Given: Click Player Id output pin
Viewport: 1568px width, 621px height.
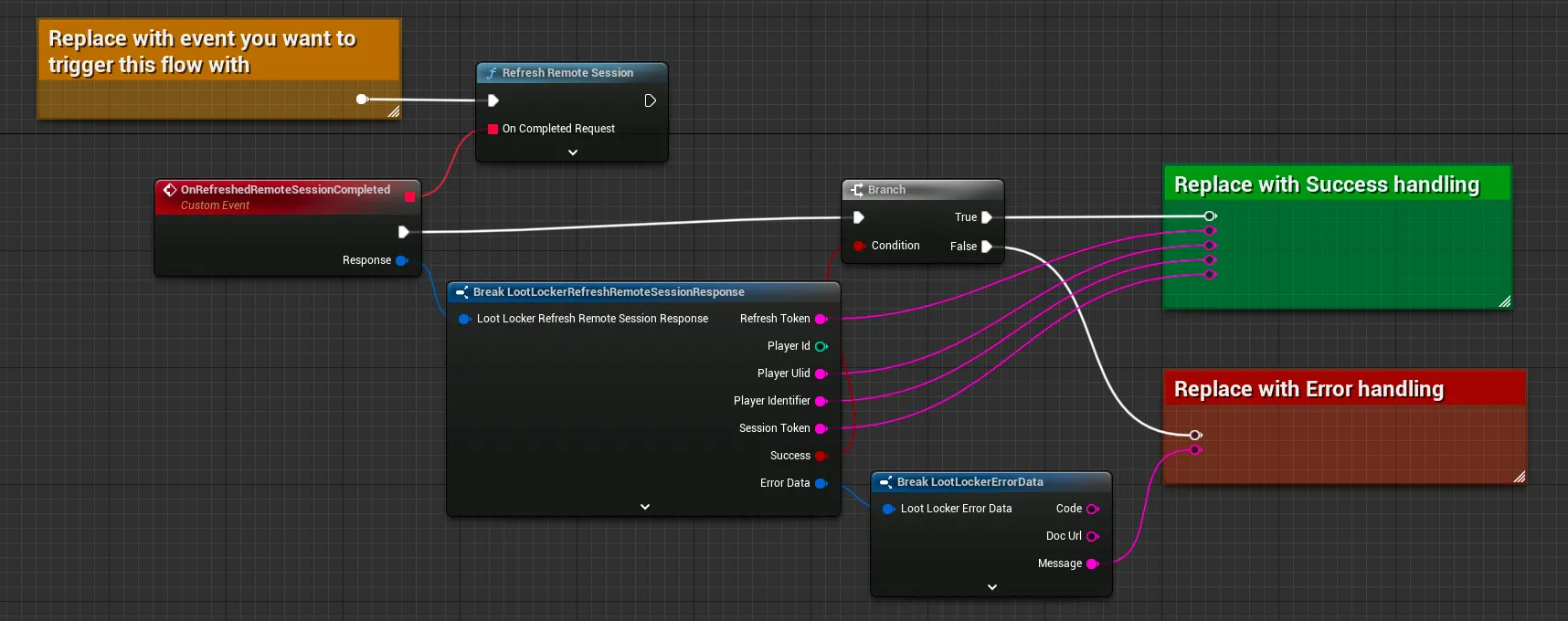Looking at the screenshot, I should pyautogui.click(x=821, y=346).
